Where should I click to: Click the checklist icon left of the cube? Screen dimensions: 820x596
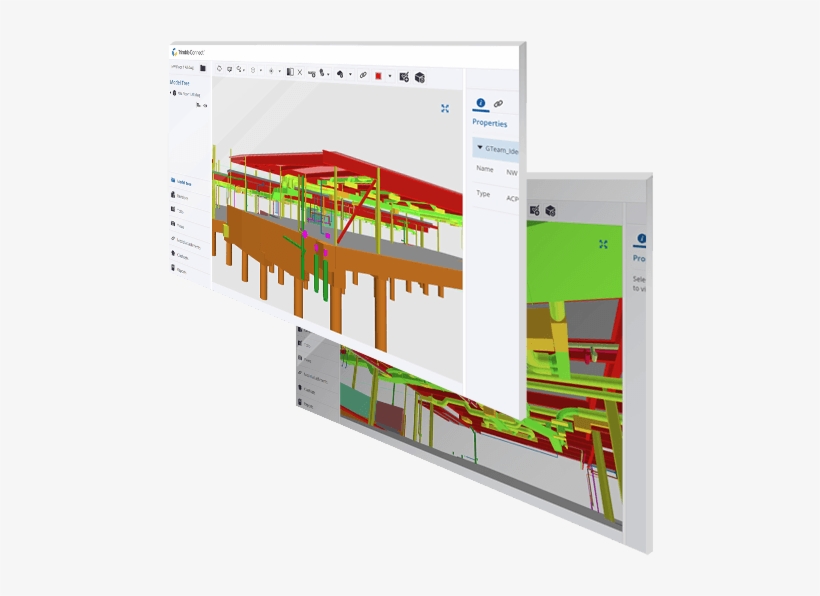click(x=404, y=76)
